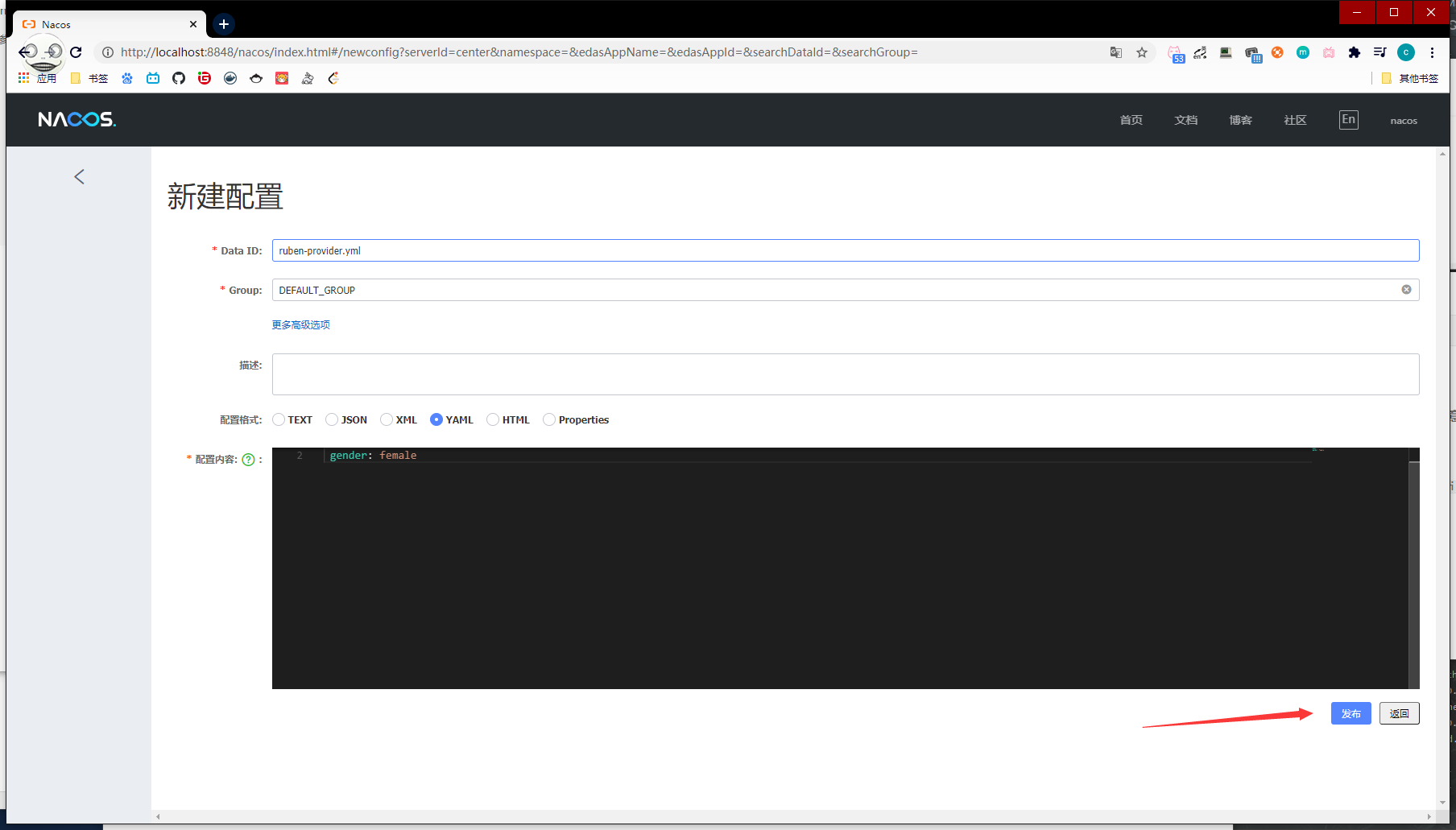Open 首页 in the top navigation

1131,120
